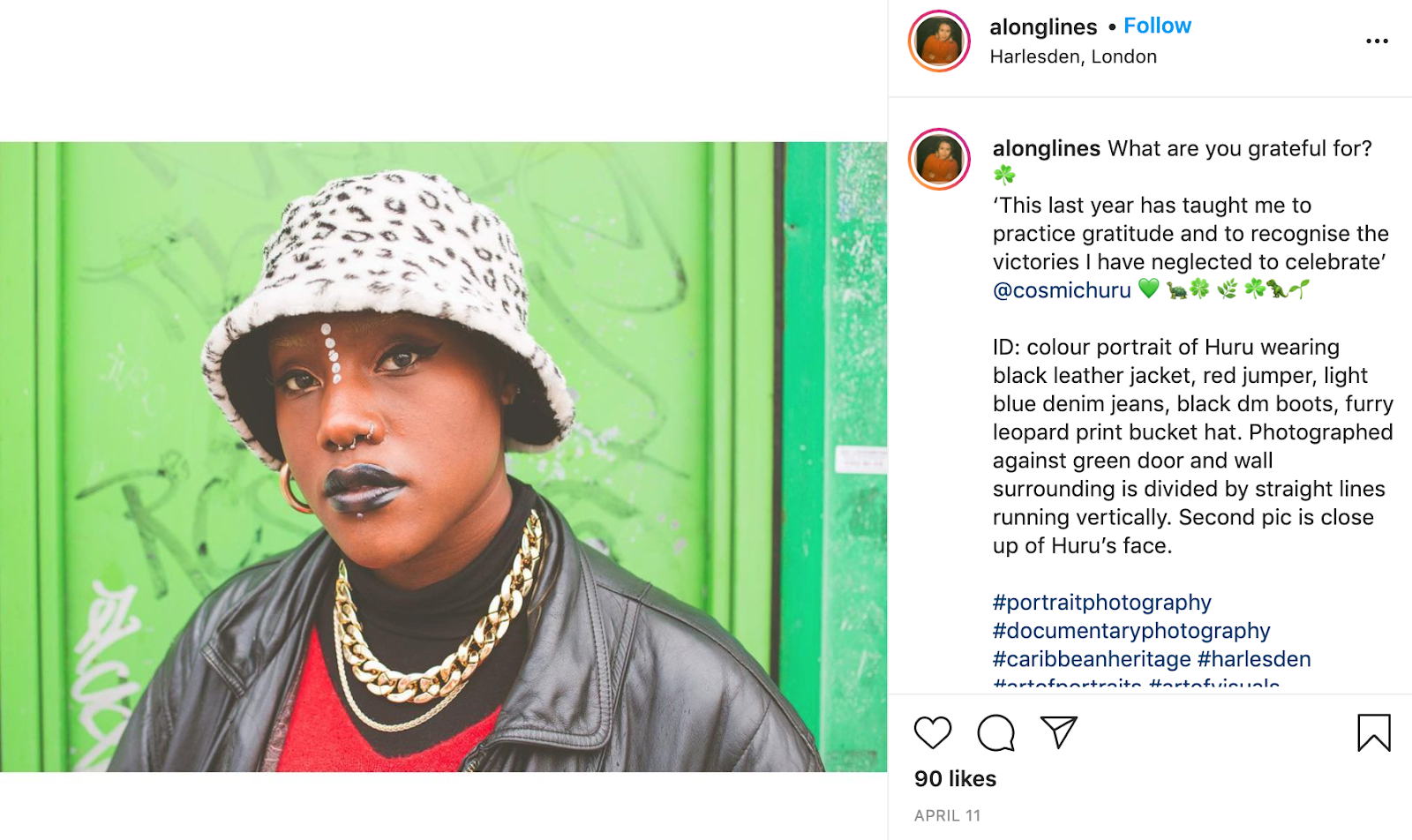
Task: Follow the alonglines account
Action: (1157, 26)
